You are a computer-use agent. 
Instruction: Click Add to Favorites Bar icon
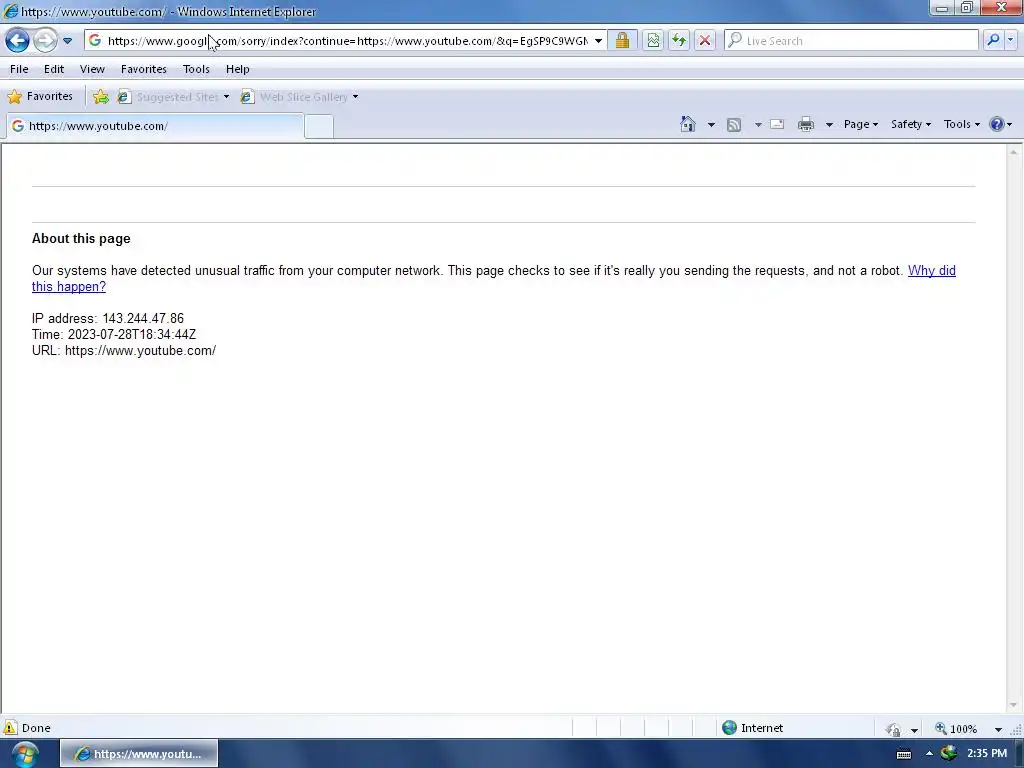[101, 97]
